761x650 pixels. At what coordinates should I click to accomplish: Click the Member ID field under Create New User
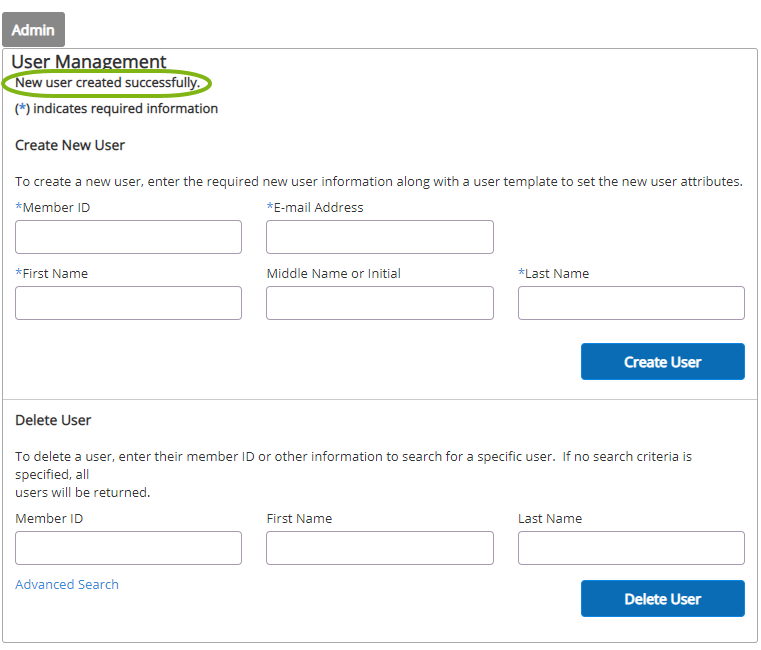coord(128,237)
